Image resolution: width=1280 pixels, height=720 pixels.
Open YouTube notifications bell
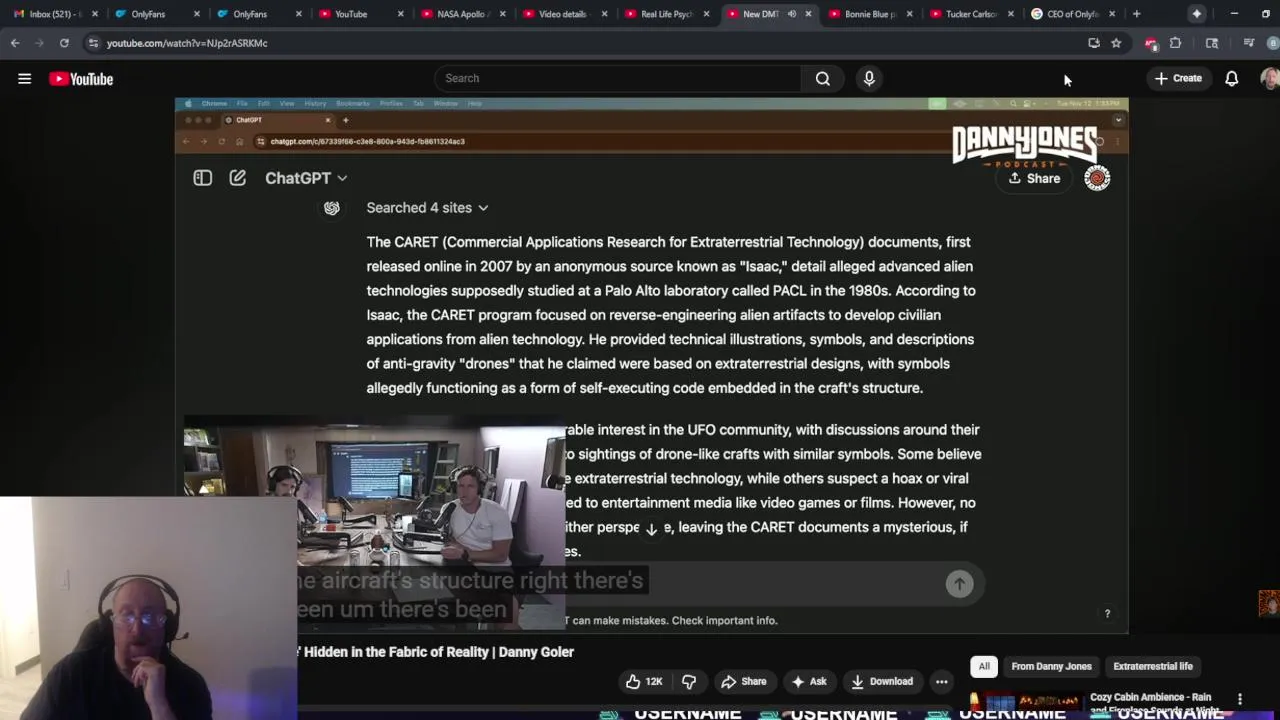(1232, 78)
